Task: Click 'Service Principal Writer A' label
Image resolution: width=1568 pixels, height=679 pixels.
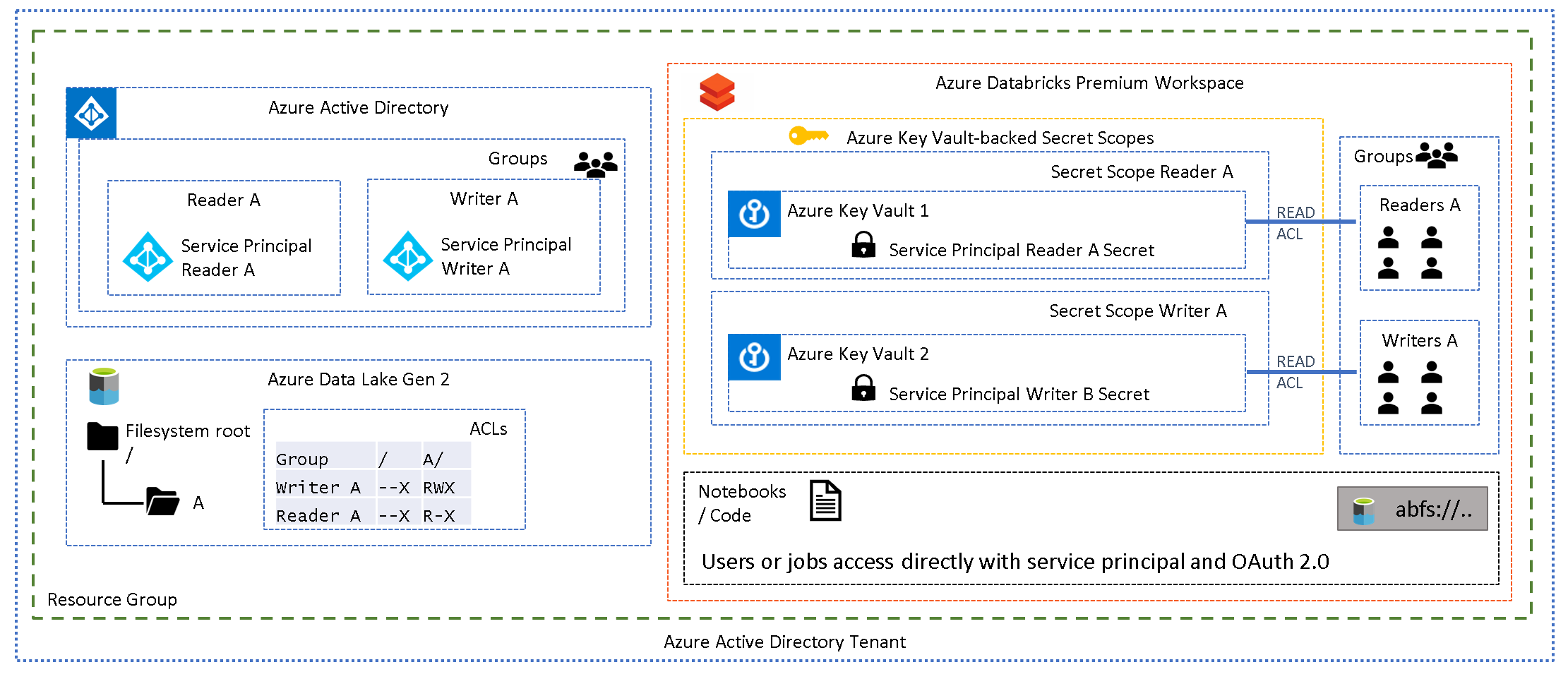Action: pos(506,256)
